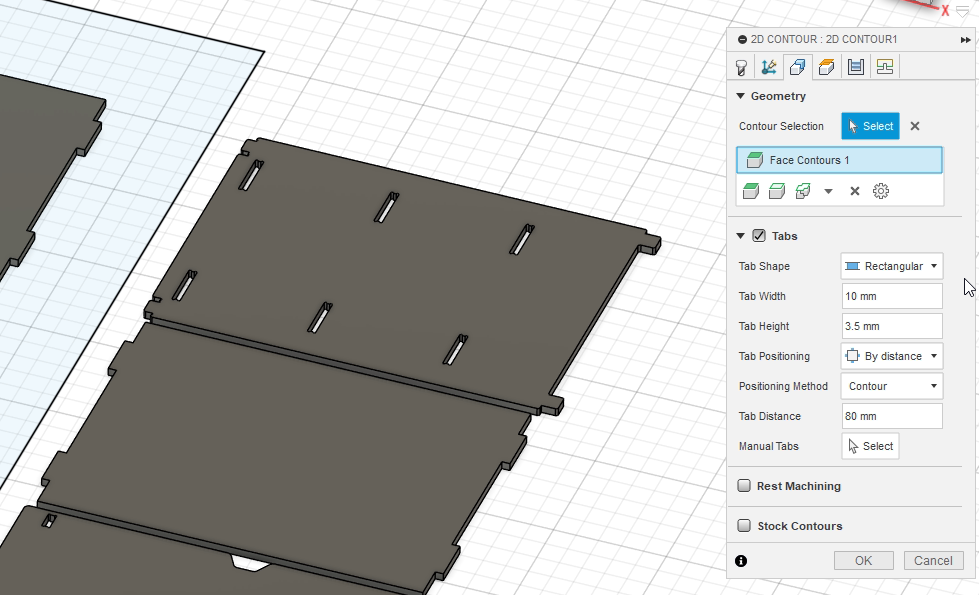979x595 pixels.
Task: Open the contour mode dropdown arrow
Action: tap(829, 192)
